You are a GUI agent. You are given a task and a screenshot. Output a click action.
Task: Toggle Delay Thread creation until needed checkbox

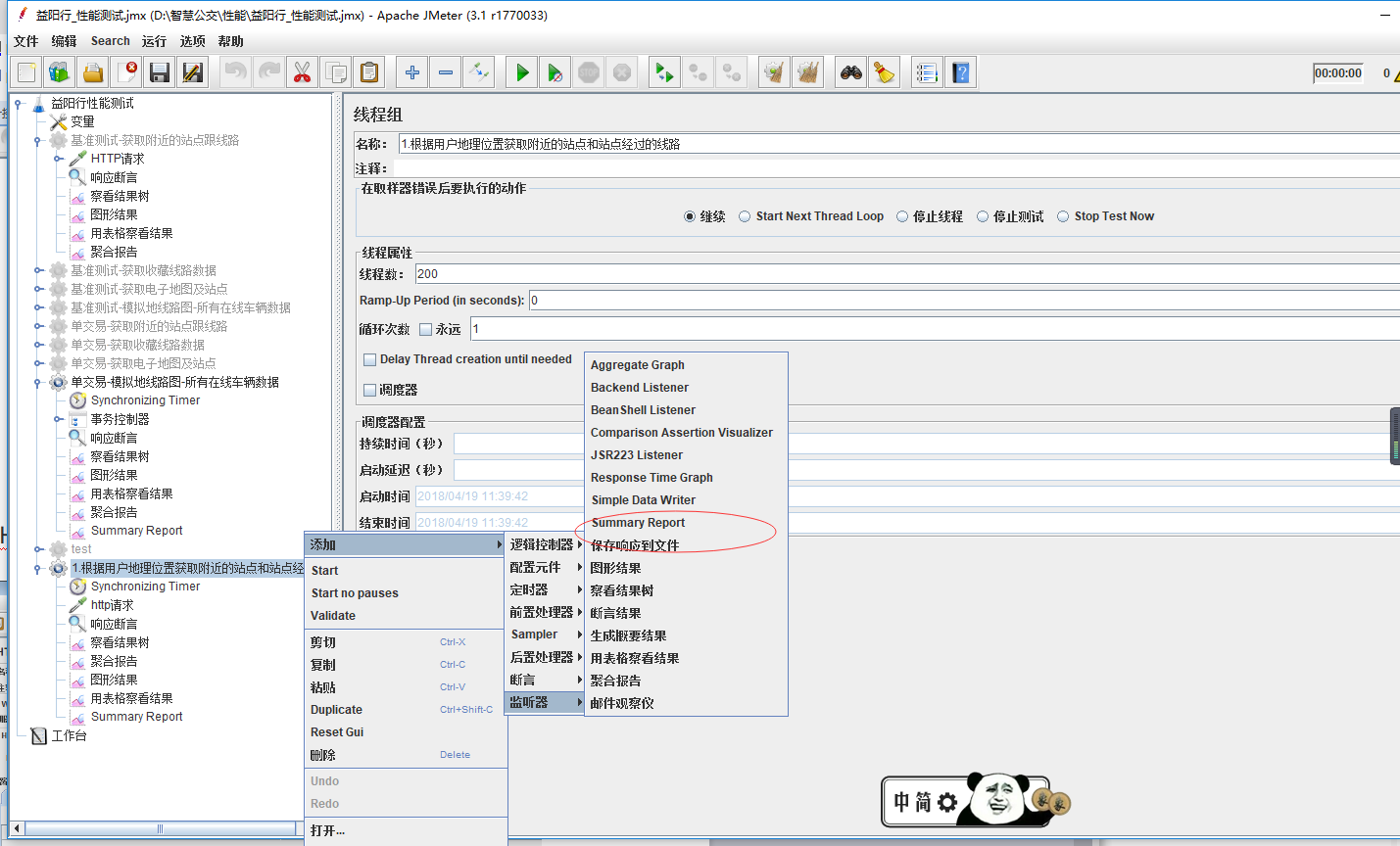pyautogui.click(x=369, y=359)
